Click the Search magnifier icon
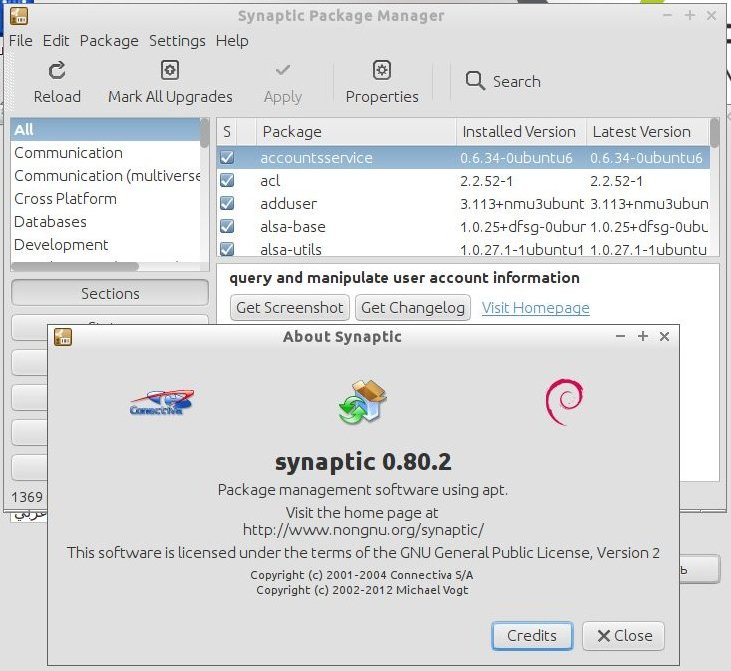731x671 pixels. click(x=475, y=81)
